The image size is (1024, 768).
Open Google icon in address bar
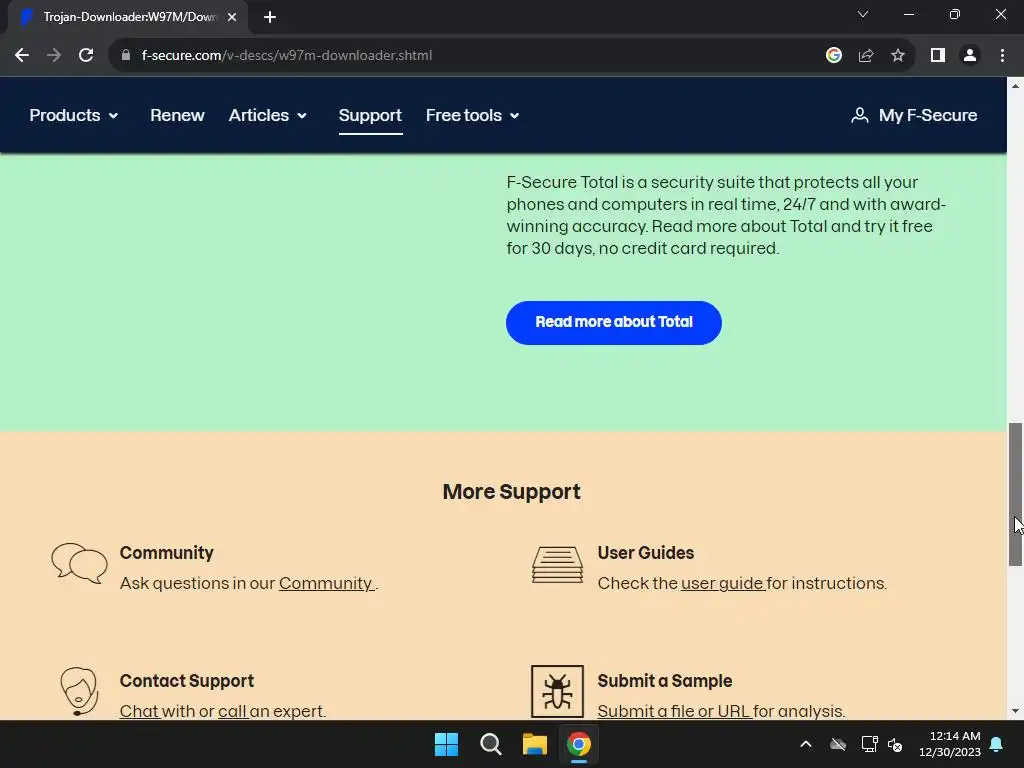coord(833,56)
